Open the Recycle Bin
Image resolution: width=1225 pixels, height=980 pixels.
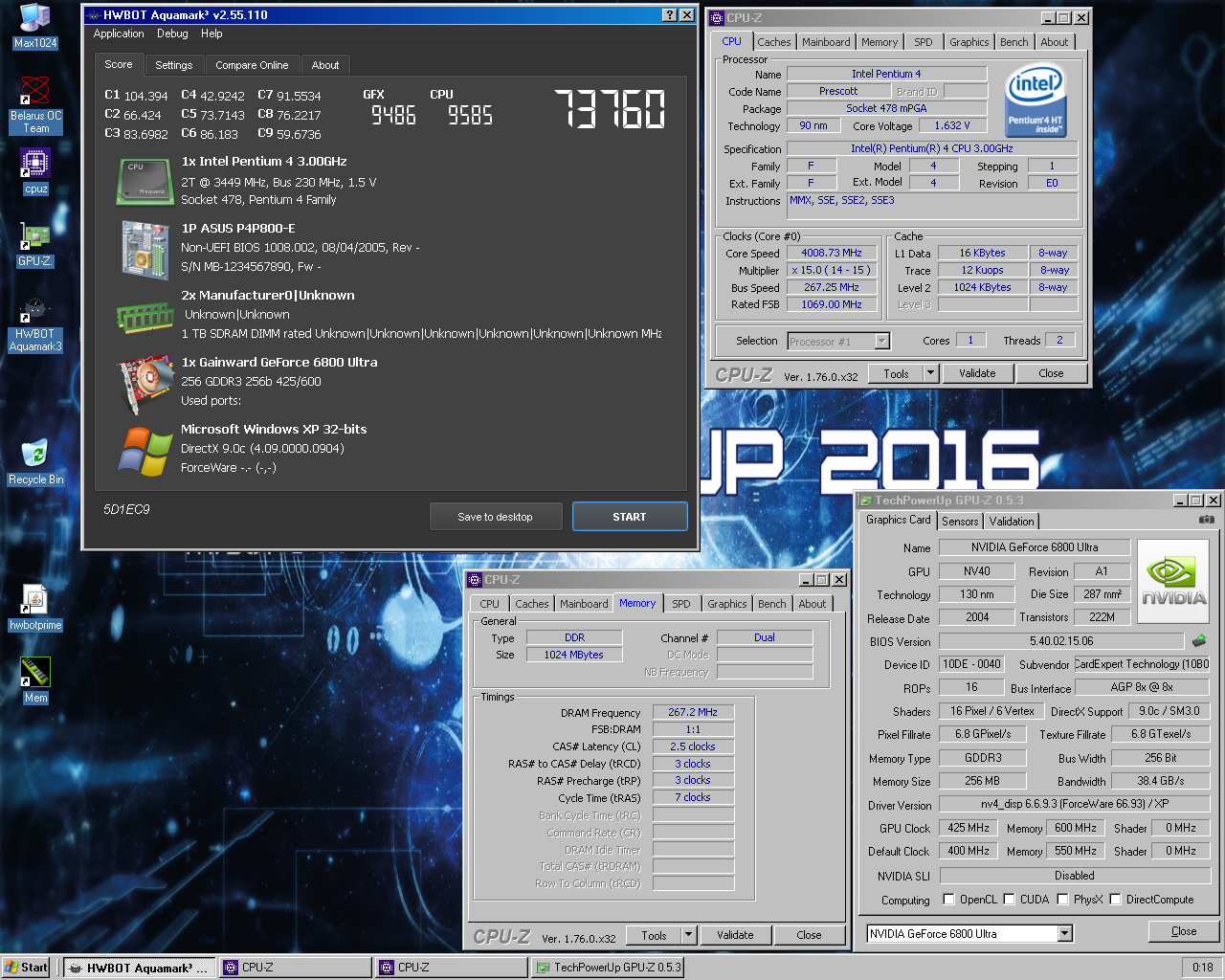coord(35,463)
